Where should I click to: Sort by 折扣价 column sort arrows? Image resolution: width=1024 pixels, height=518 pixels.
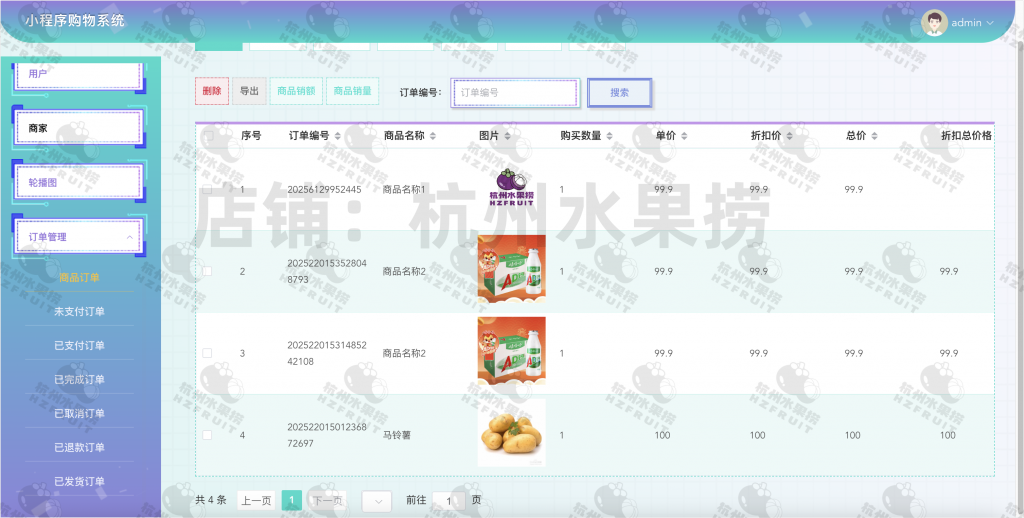click(x=790, y=136)
